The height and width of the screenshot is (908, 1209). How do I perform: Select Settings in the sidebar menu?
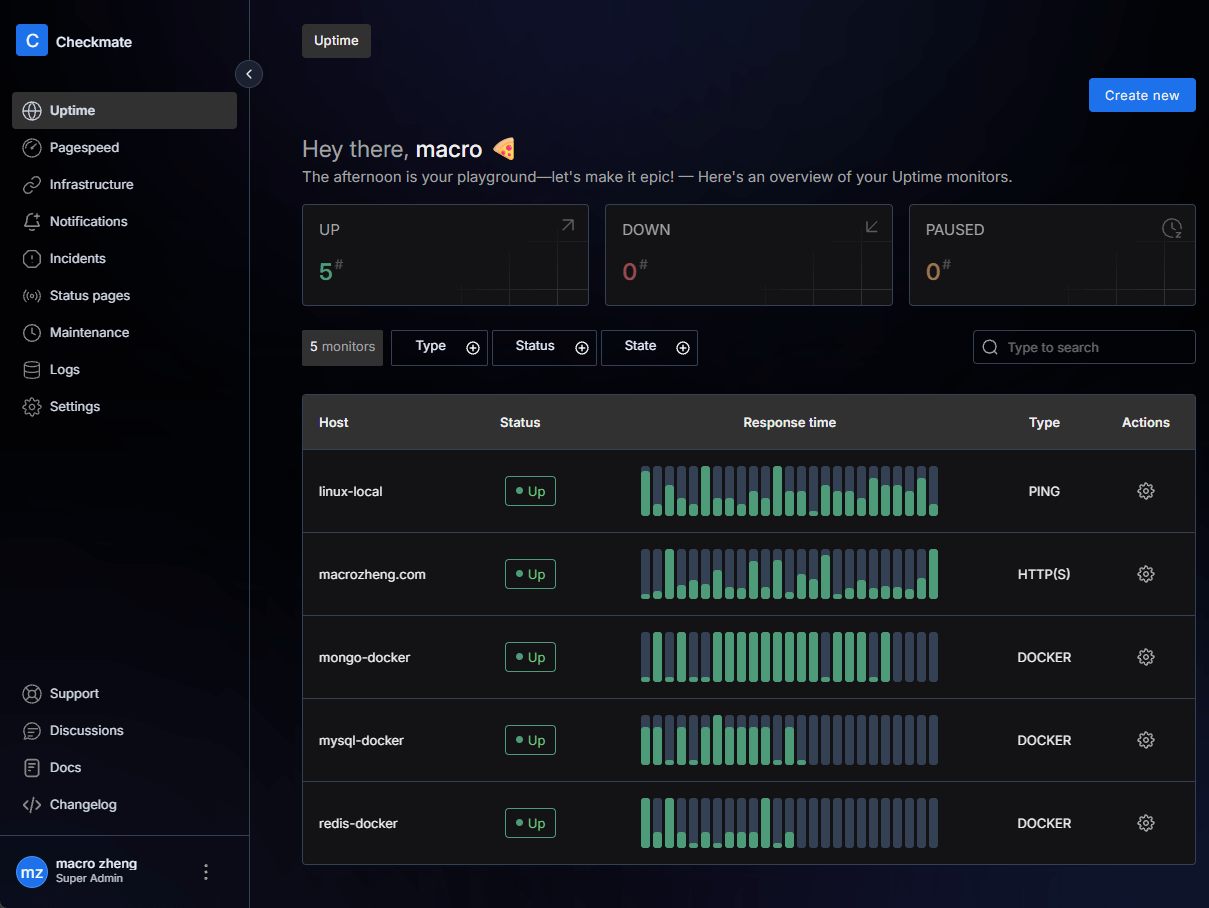click(74, 407)
